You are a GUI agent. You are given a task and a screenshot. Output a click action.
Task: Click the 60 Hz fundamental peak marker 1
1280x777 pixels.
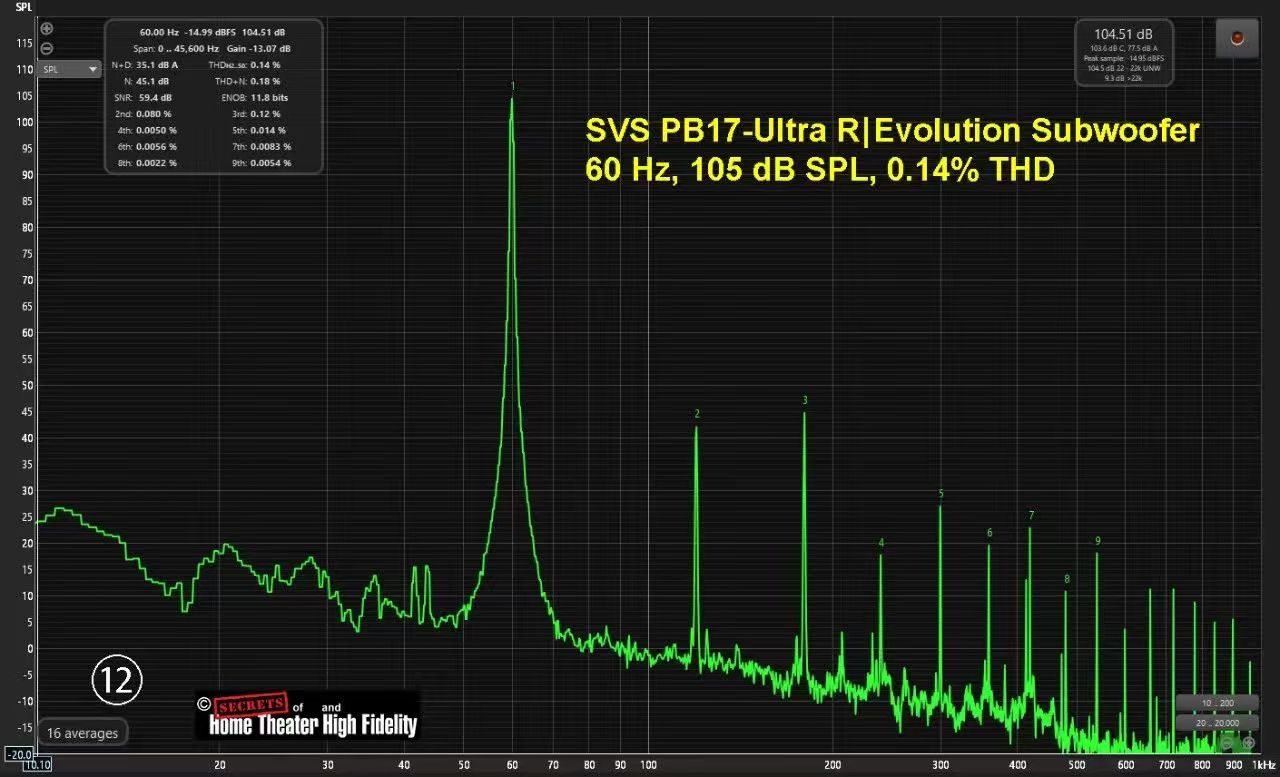pos(512,87)
